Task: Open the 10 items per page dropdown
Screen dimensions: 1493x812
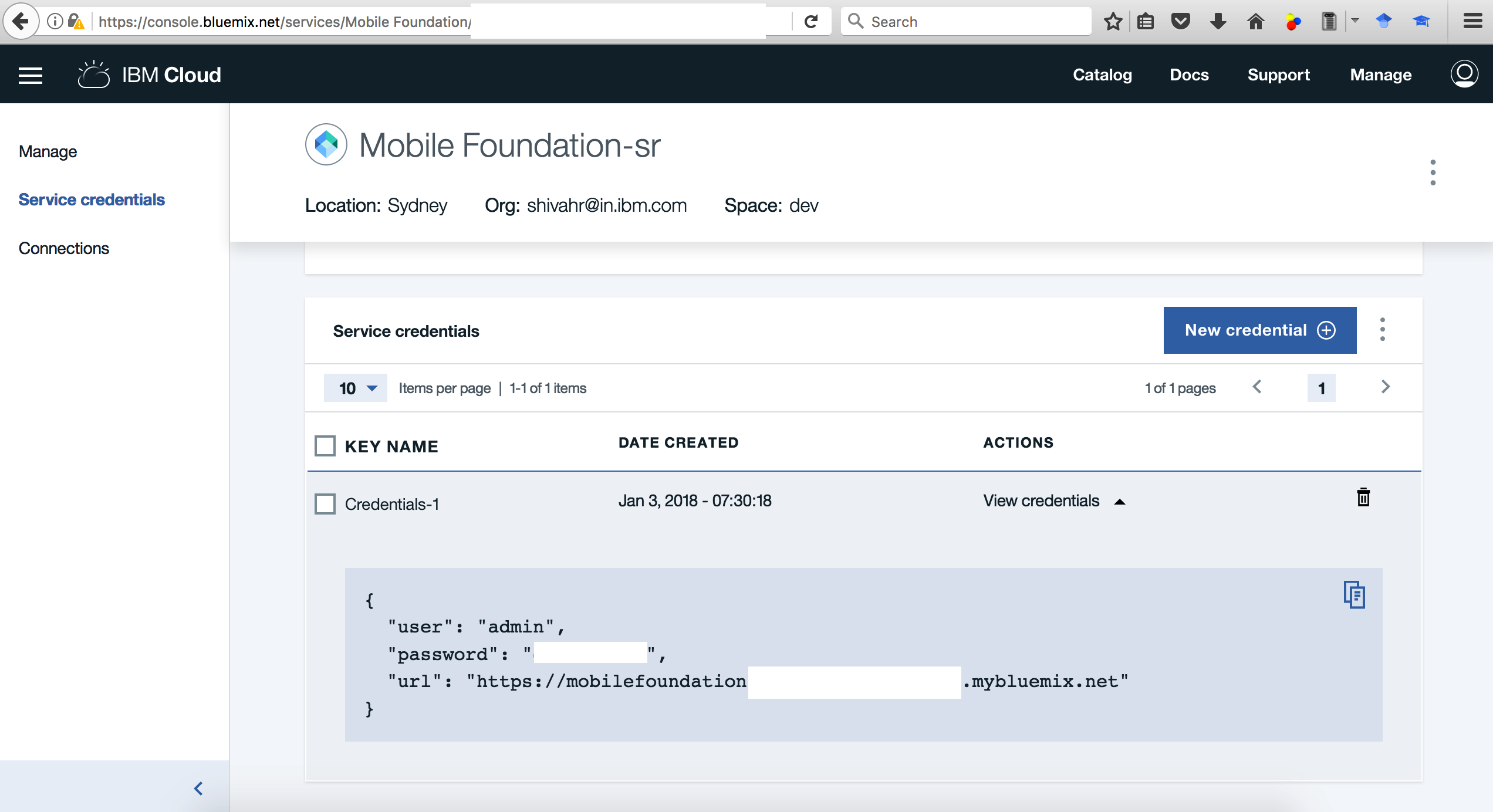Action: pos(356,388)
